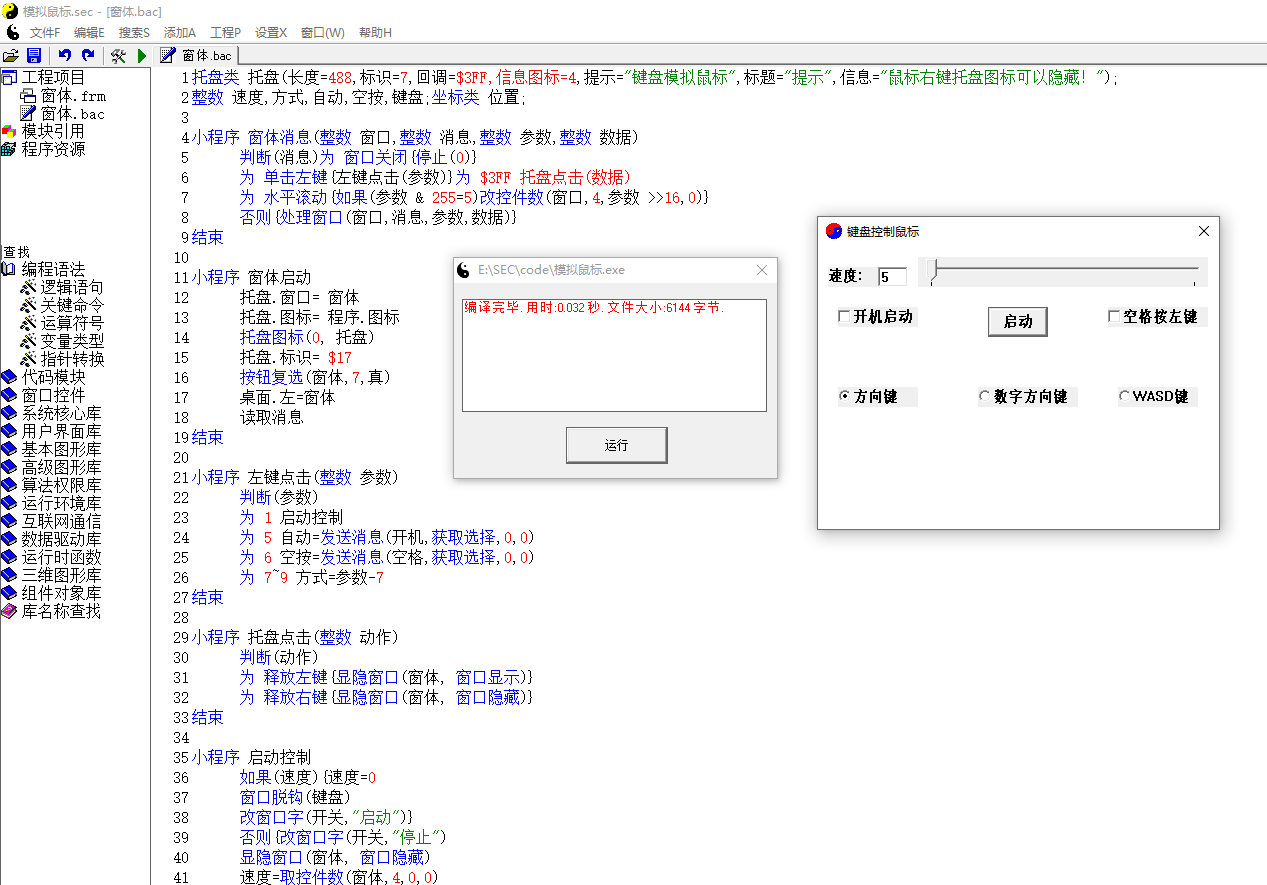Open the 编辑E menu
The image size is (1267, 885).
[x=89, y=33]
